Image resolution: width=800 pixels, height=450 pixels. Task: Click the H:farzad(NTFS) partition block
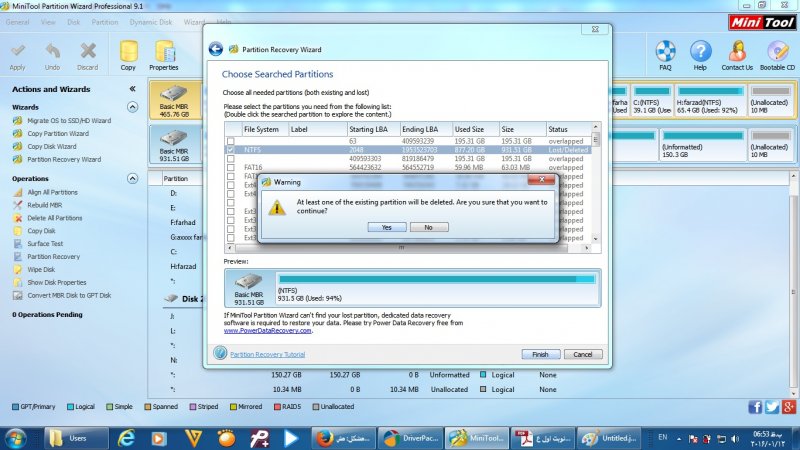710,101
